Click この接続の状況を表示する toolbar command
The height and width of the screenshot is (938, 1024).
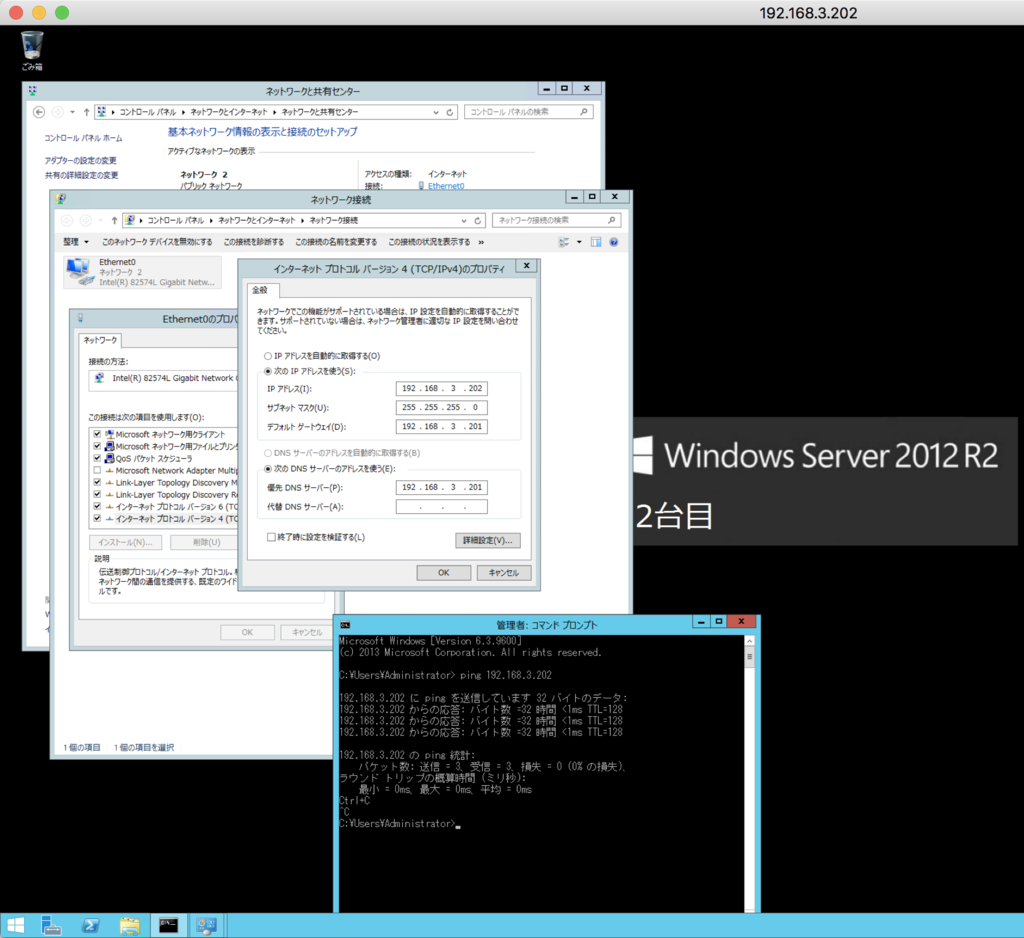429,242
